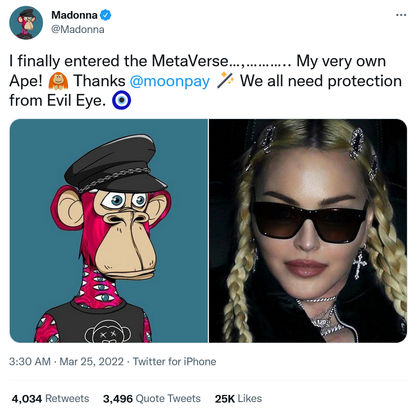Viewport: 409px width, 409px height.
Task: Click the magic wand emoji
Action: pos(225,80)
